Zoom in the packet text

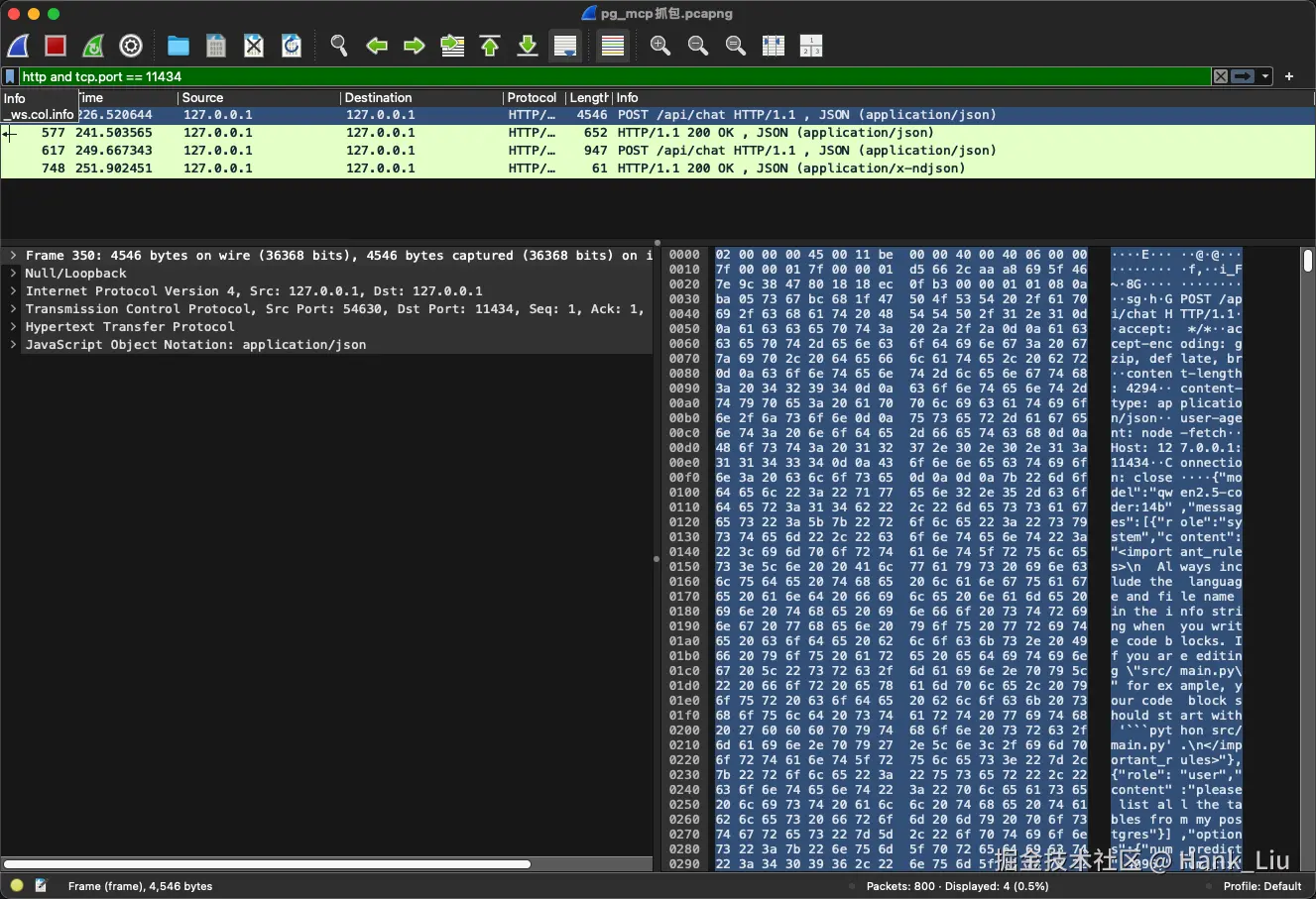point(660,46)
